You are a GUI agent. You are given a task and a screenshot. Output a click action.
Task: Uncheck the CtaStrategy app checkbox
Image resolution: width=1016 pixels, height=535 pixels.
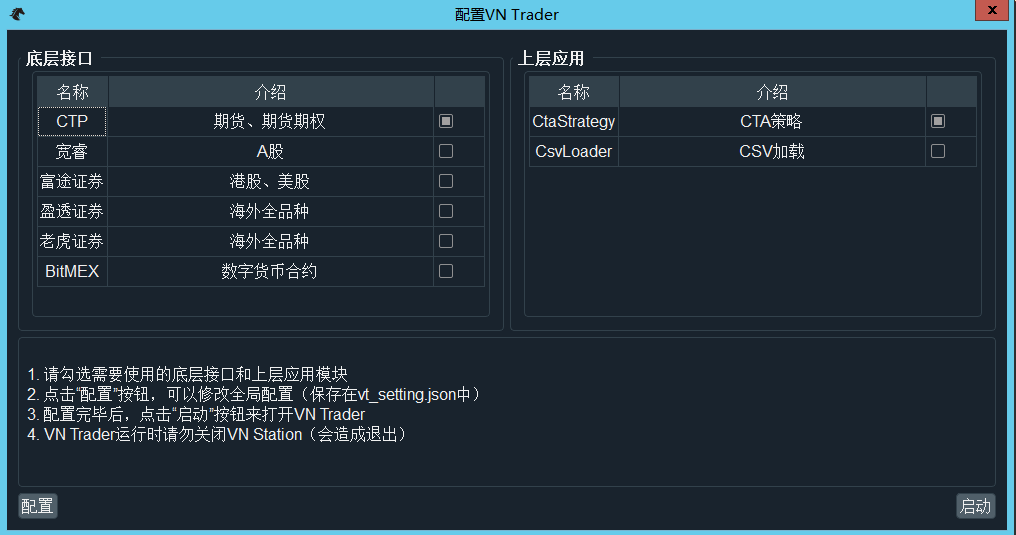tap(938, 121)
